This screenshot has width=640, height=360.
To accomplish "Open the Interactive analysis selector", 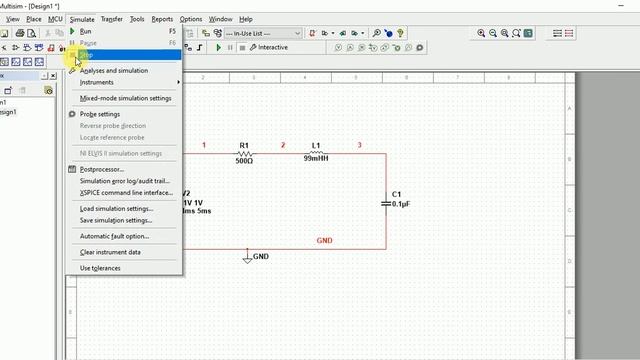I will click(x=269, y=47).
